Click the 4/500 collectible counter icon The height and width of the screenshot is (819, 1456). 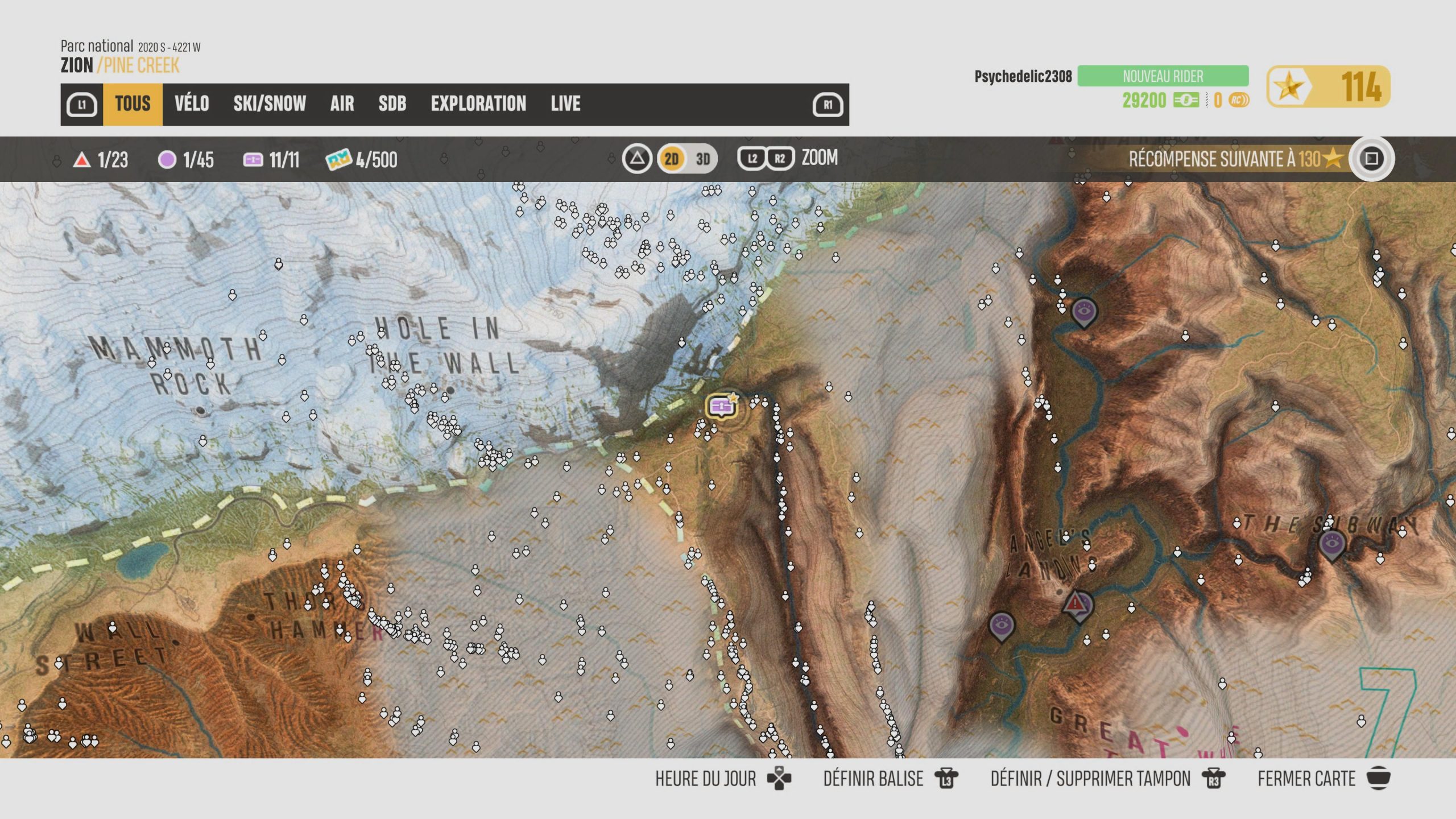[338, 160]
